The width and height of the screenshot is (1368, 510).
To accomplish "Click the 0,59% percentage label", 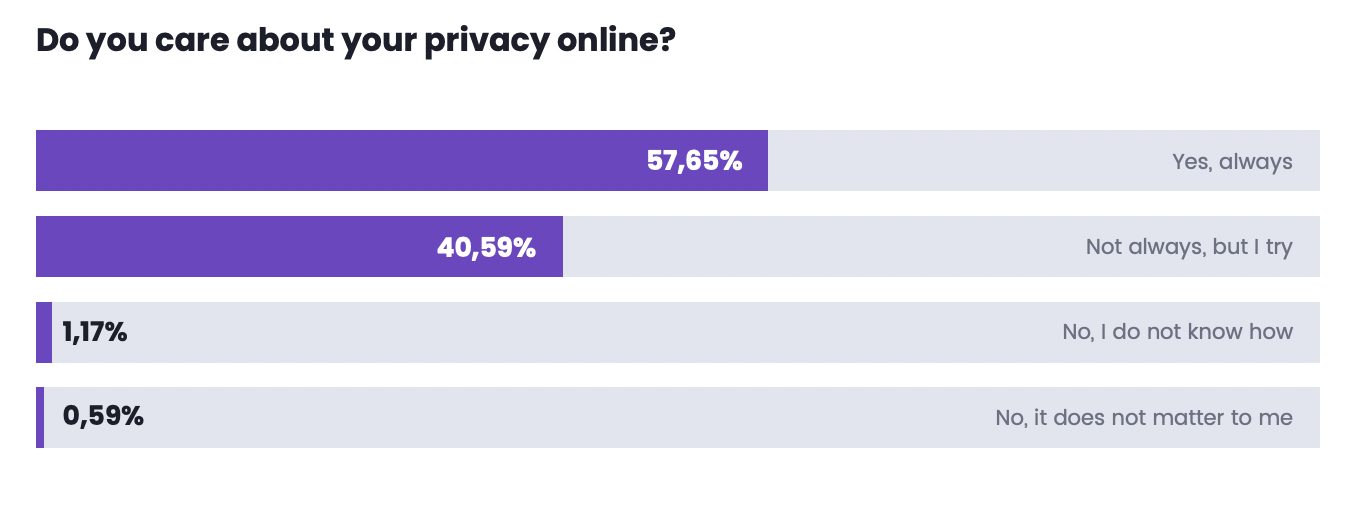I will point(103,417).
